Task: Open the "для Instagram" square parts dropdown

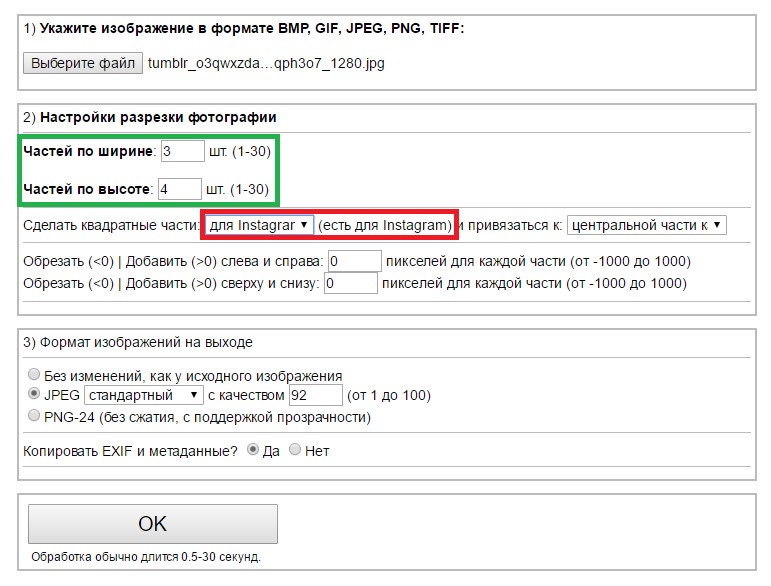Action: 259,226
